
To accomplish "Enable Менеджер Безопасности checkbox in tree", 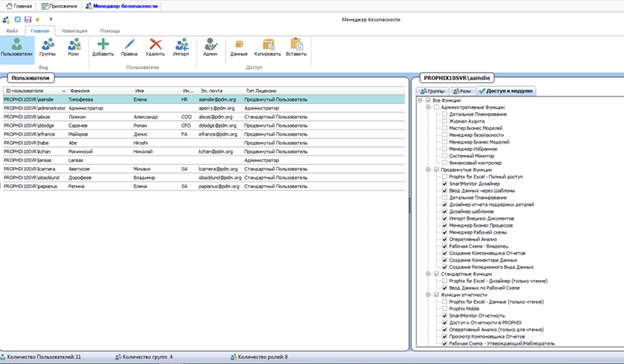I will coord(445,135).
